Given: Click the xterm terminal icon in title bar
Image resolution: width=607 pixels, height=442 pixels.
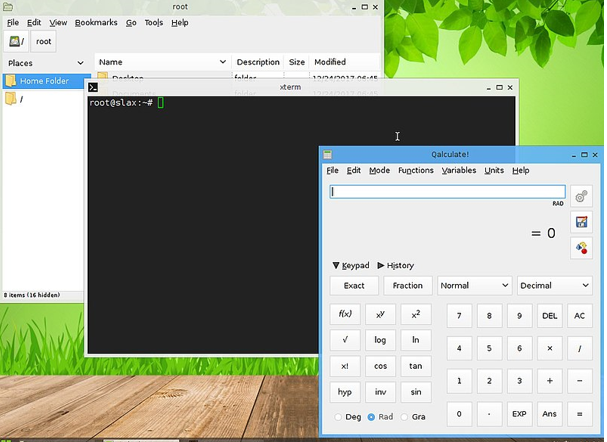Looking at the screenshot, I should 93,87.
